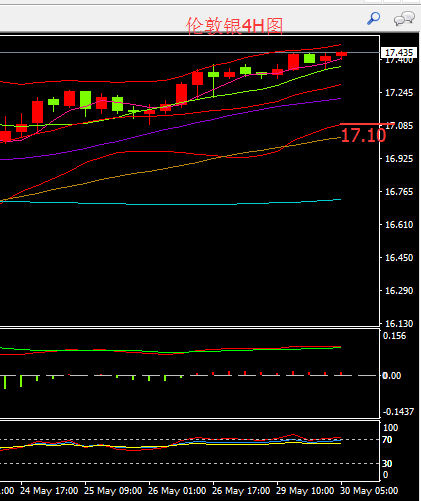Open the chat bubbles icon
Image resolution: width=421 pixels, height=501 pixels.
pos(404,19)
